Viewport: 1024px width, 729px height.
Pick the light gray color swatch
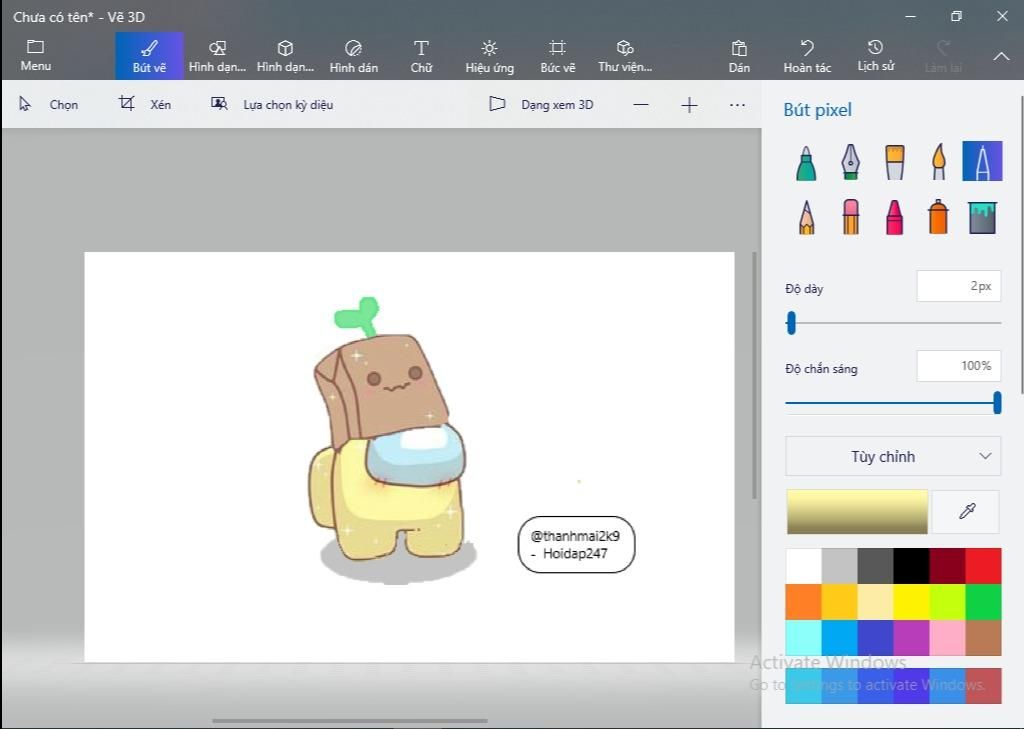839,566
